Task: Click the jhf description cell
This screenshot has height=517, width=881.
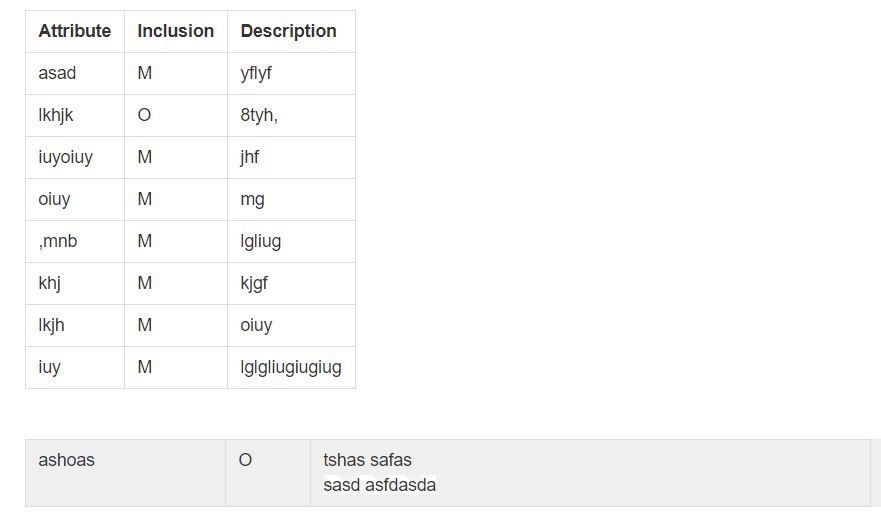Action: [291, 157]
